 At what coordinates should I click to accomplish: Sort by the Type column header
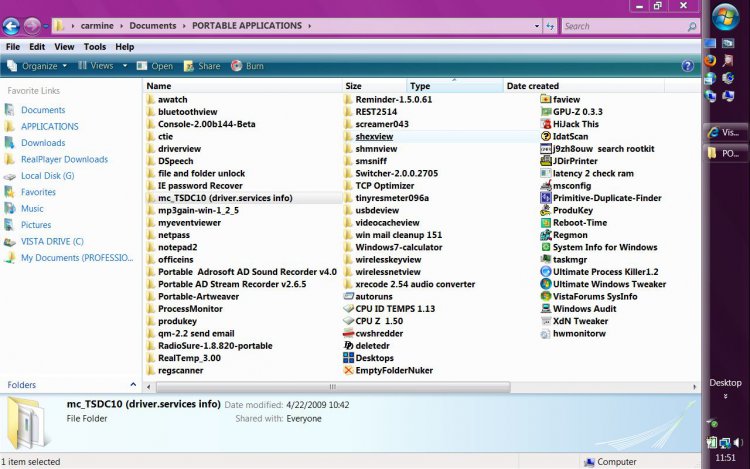[454, 86]
